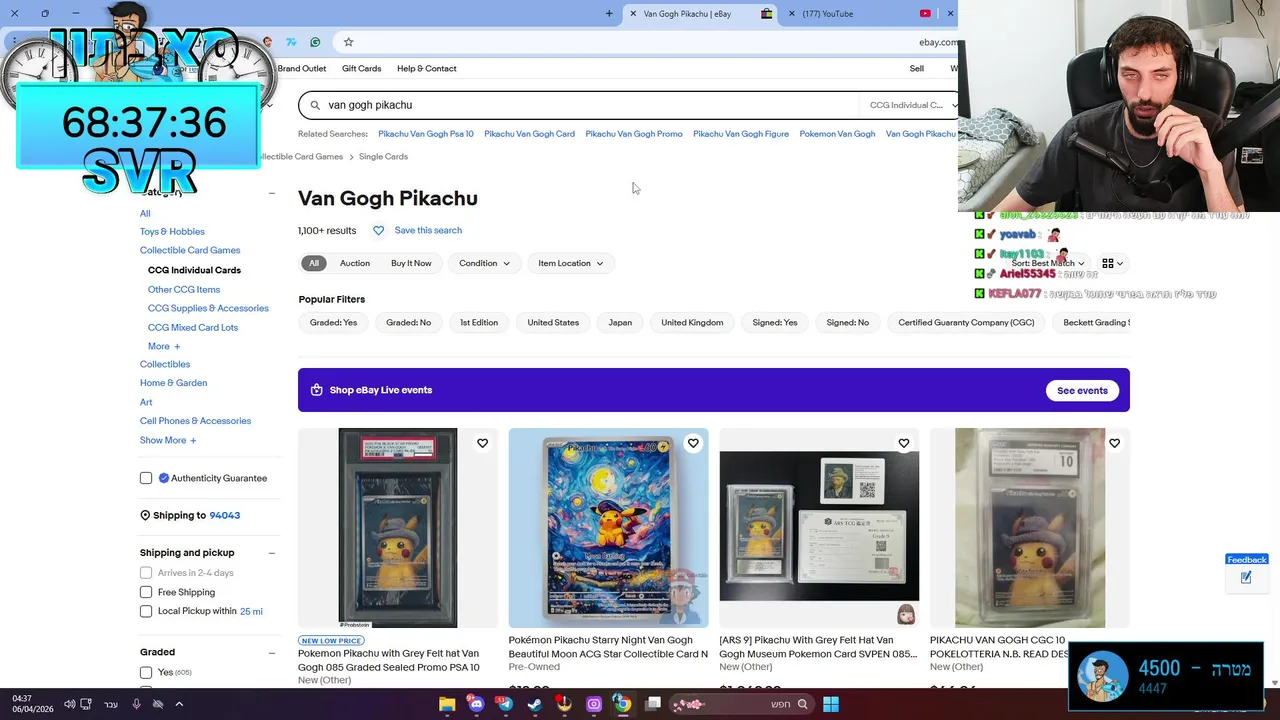Select the All listings tab
Screen dimensions: 1280x720
coord(314,263)
